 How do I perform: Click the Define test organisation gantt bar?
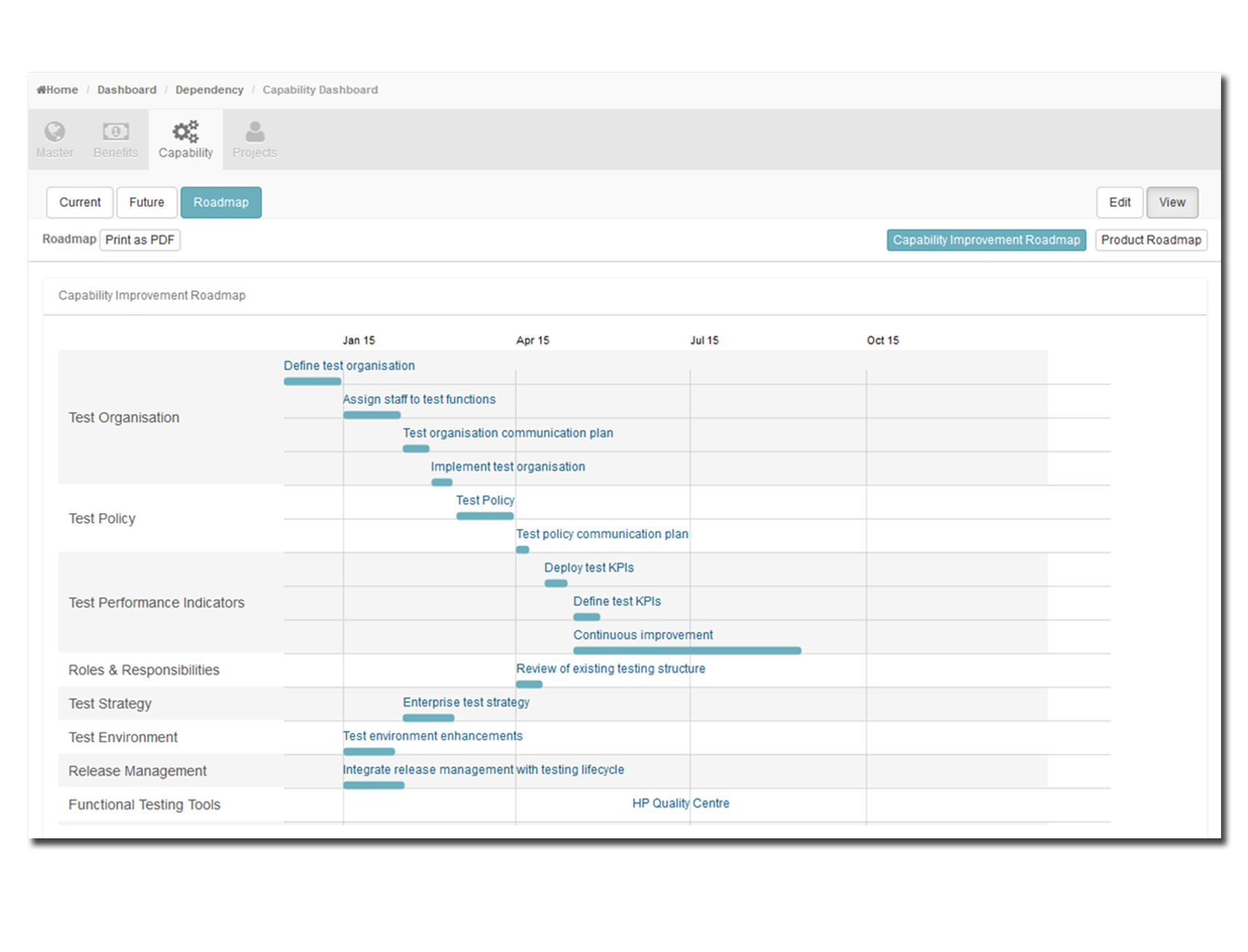point(313,381)
